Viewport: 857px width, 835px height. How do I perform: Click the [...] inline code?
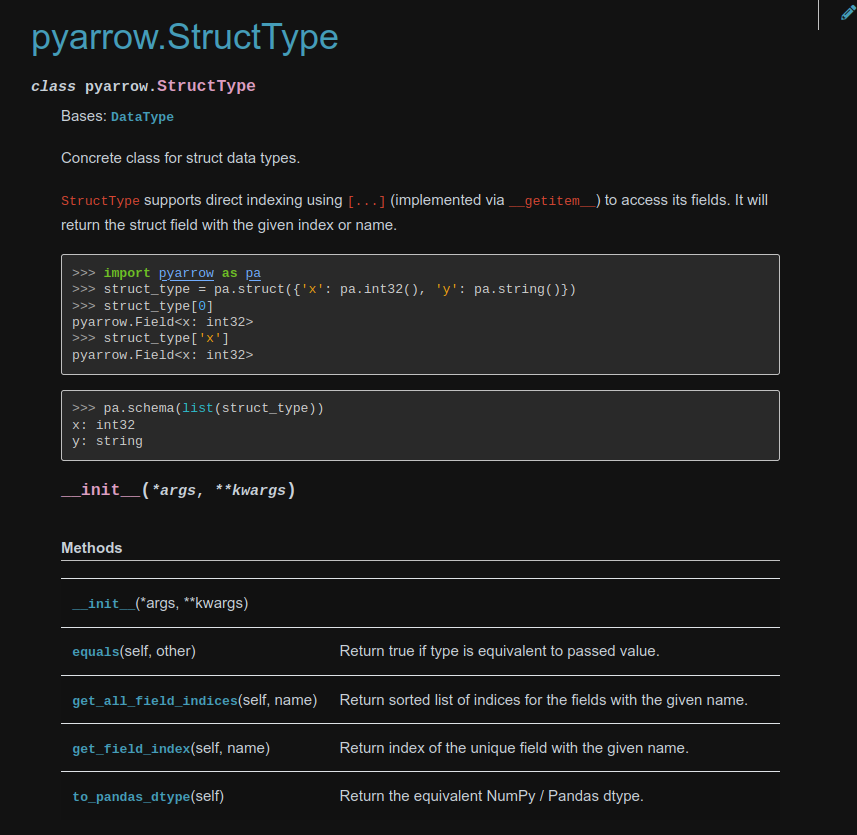(x=367, y=201)
